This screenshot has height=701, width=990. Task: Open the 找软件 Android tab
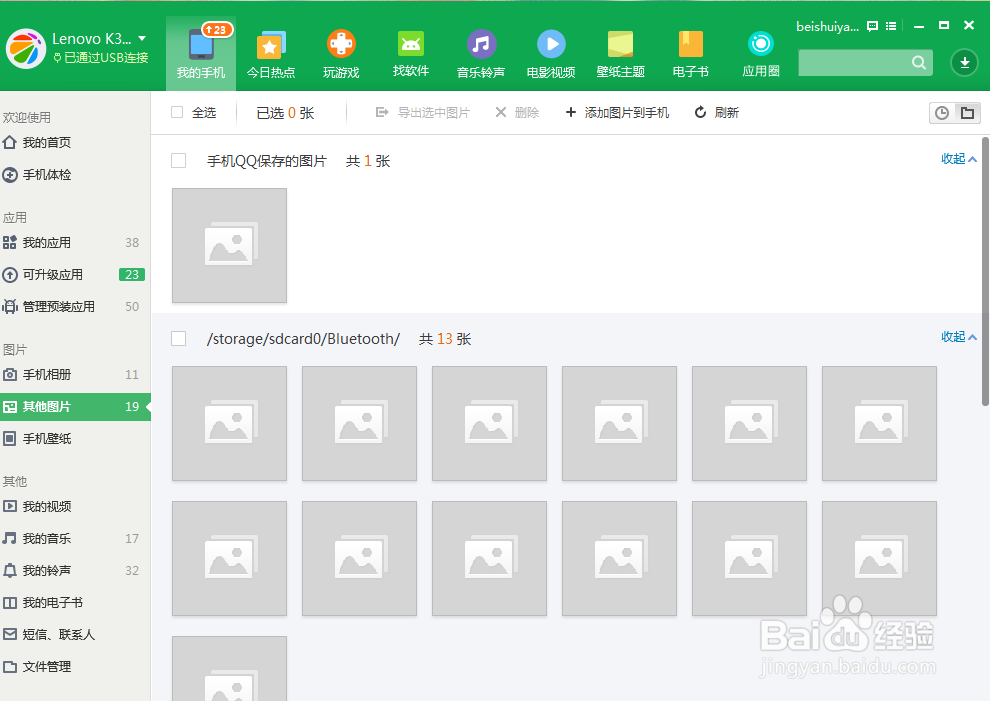click(411, 54)
